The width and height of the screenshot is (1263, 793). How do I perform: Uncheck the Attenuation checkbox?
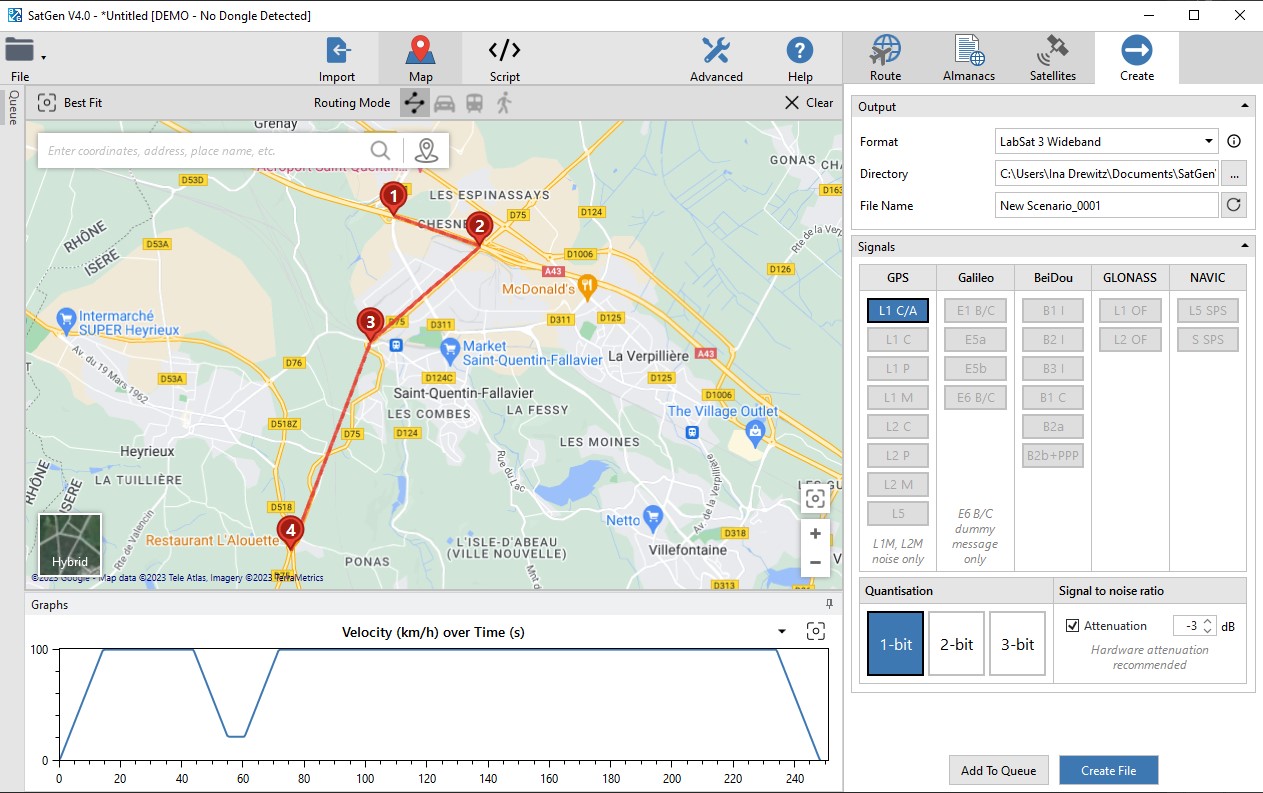pyautogui.click(x=1073, y=626)
